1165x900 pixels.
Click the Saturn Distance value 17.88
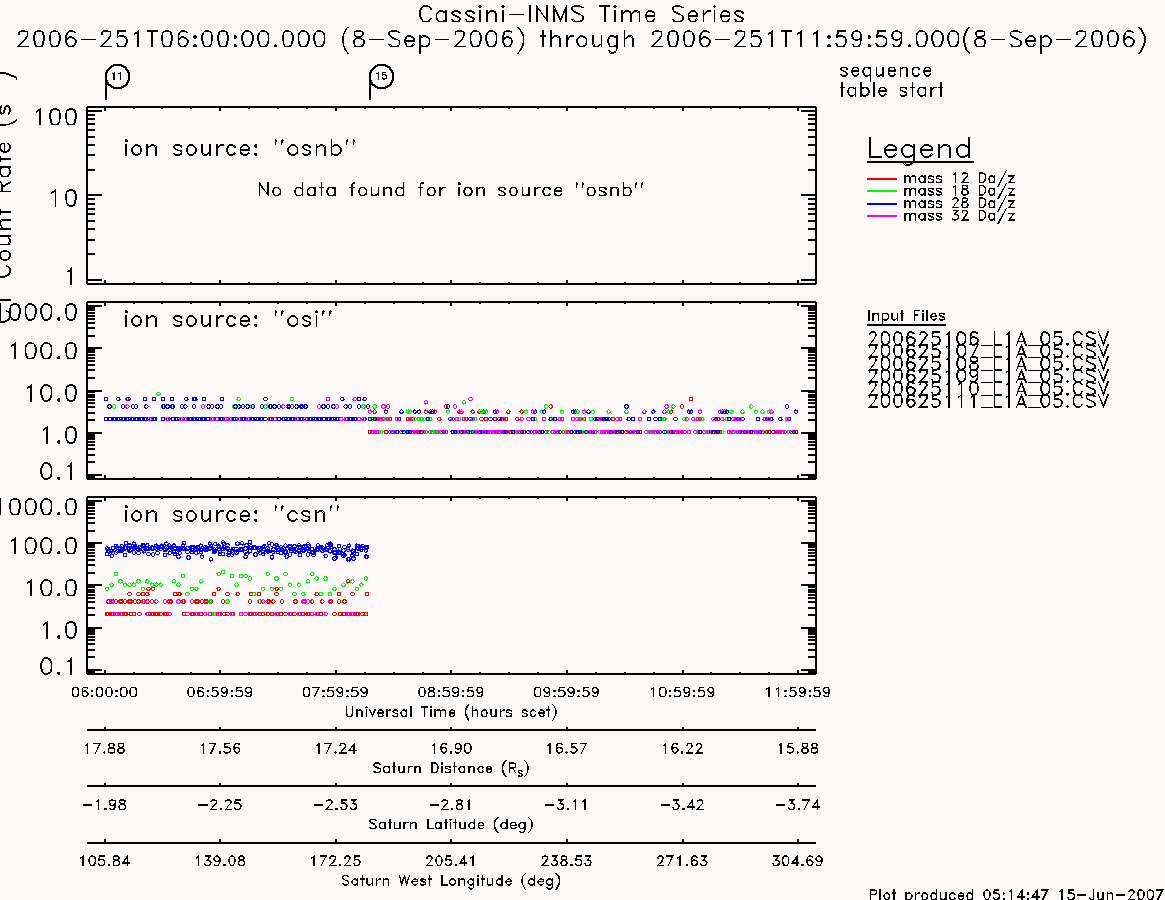click(104, 748)
